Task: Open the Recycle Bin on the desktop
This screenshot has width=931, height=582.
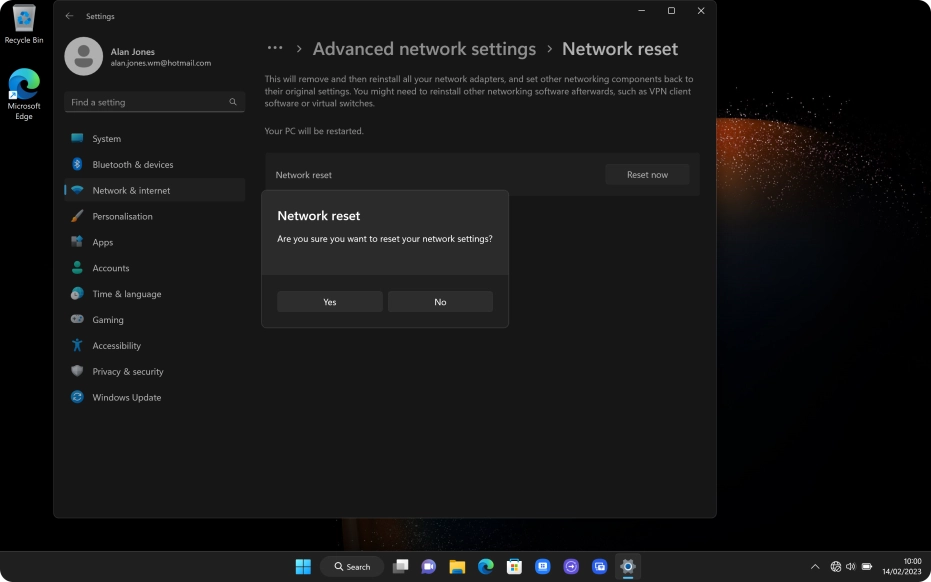Action: click(x=23, y=20)
